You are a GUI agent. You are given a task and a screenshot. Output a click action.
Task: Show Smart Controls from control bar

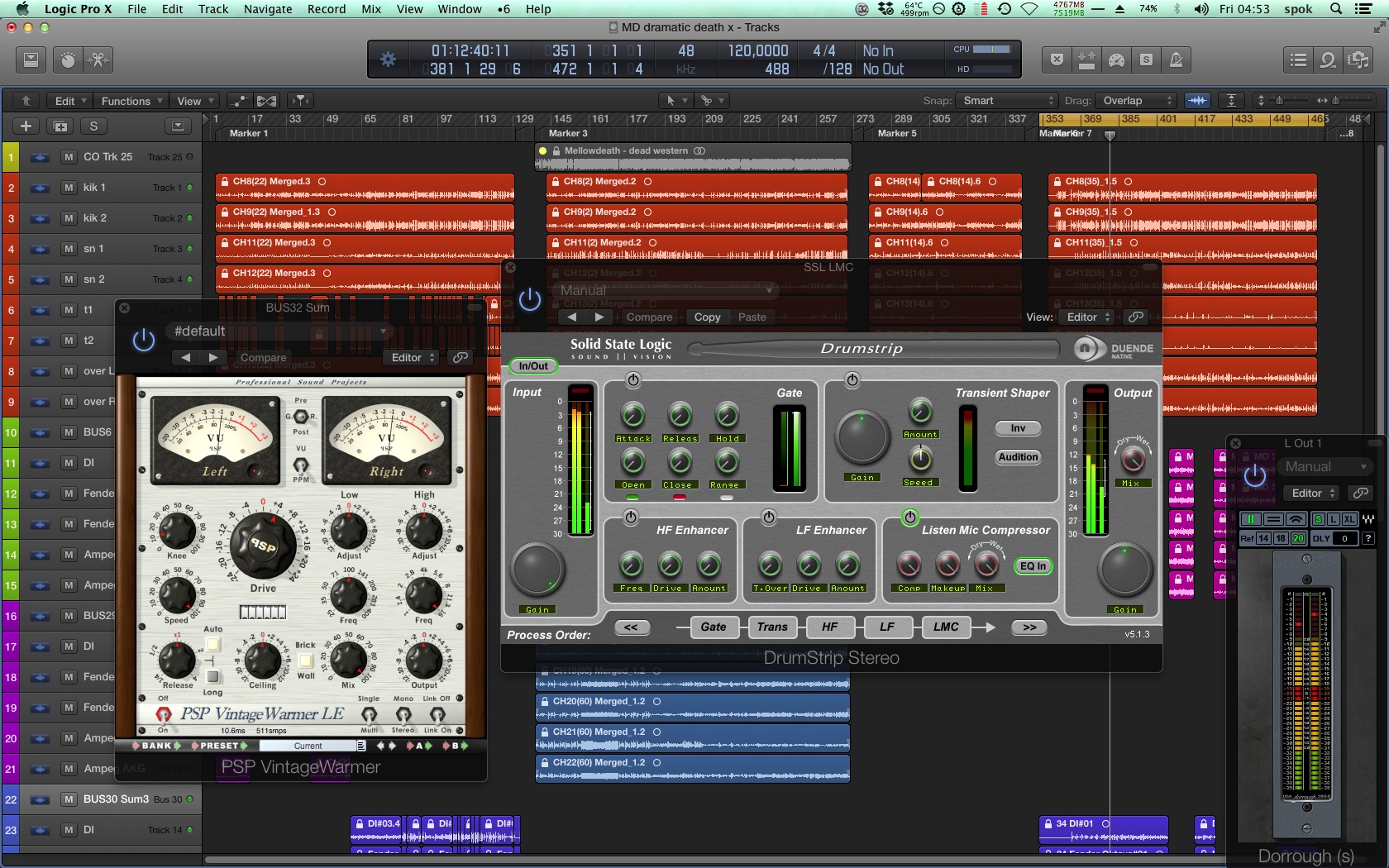point(68,60)
